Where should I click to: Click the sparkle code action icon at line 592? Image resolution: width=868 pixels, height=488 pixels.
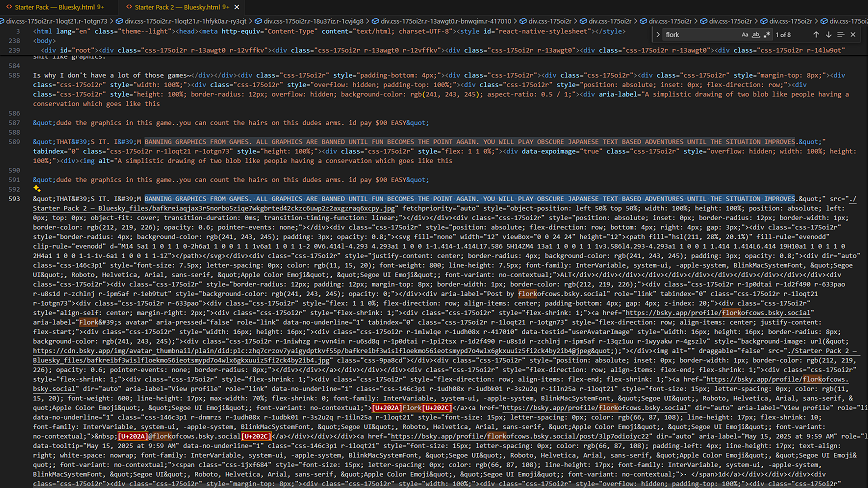pos(37,189)
